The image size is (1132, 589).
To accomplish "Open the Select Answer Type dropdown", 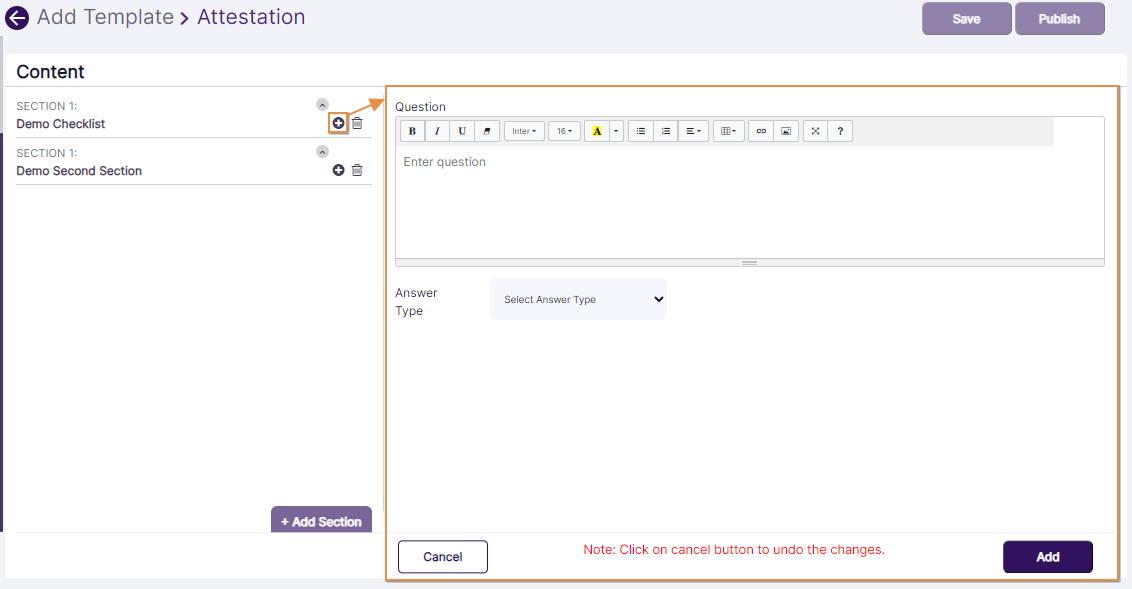I will pyautogui.click(x=578, y=299).
